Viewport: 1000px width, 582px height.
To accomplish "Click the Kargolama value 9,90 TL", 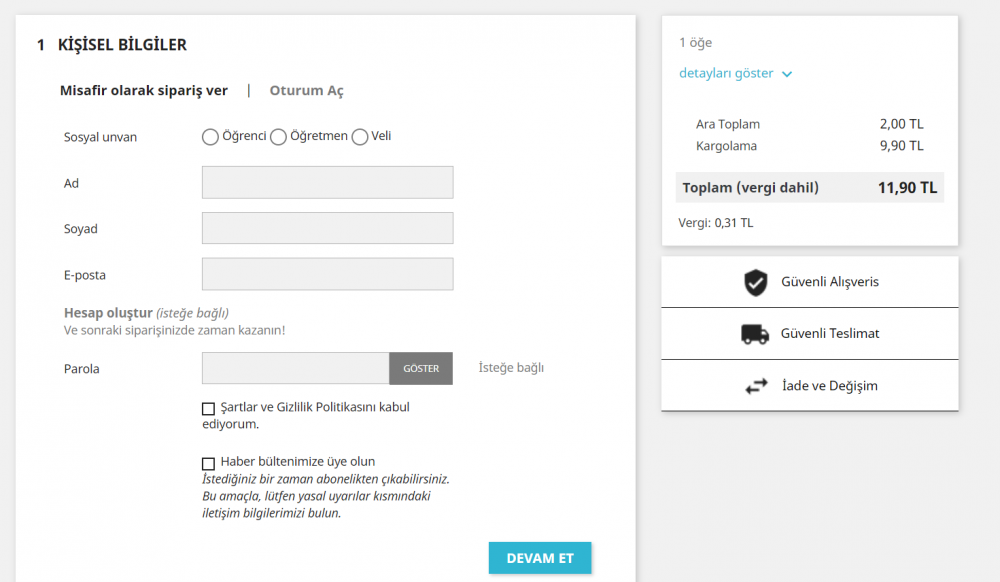I will (x=901, y=146).
